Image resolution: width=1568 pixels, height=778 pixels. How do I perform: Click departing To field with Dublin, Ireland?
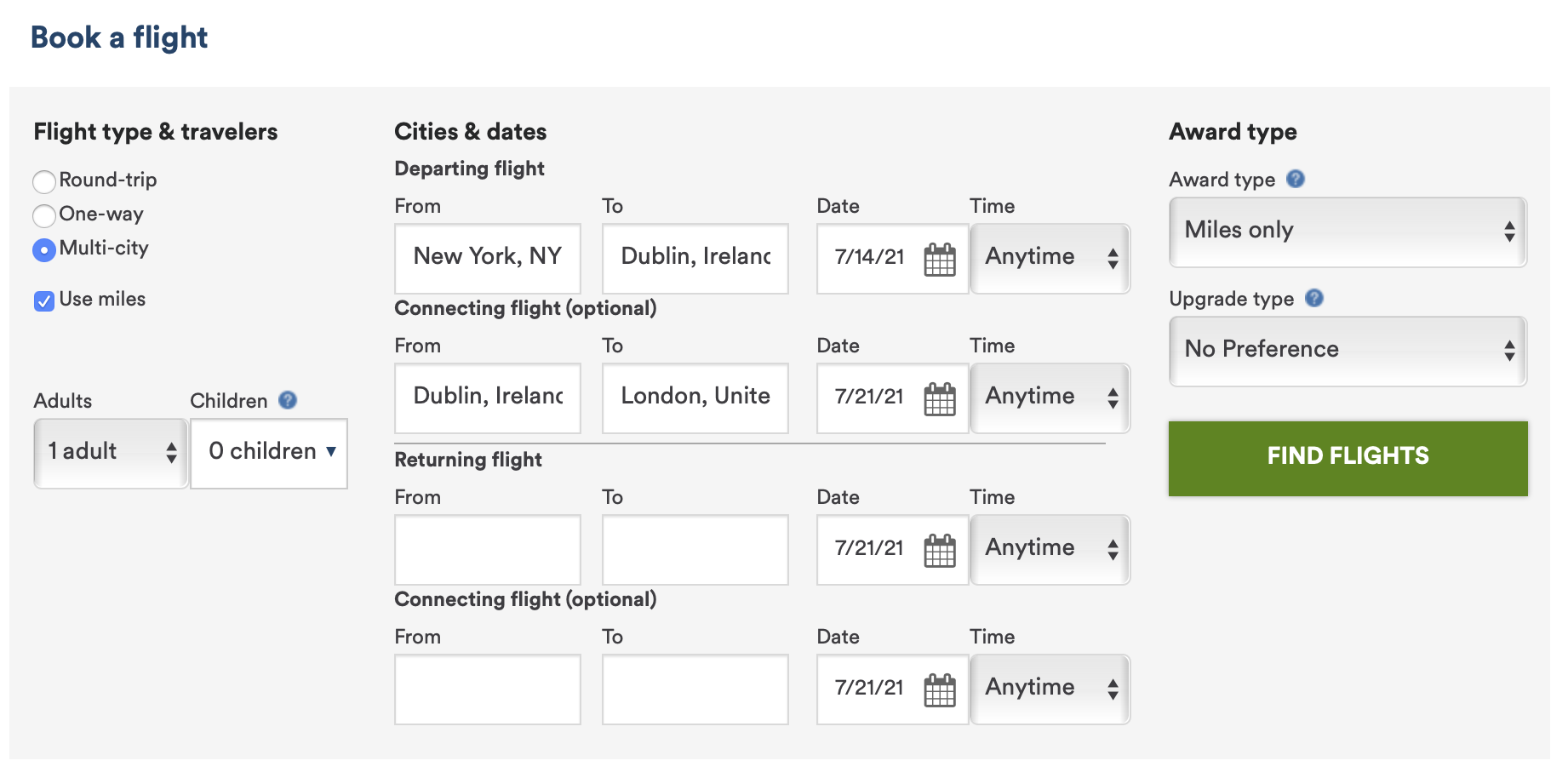[695, 259]
